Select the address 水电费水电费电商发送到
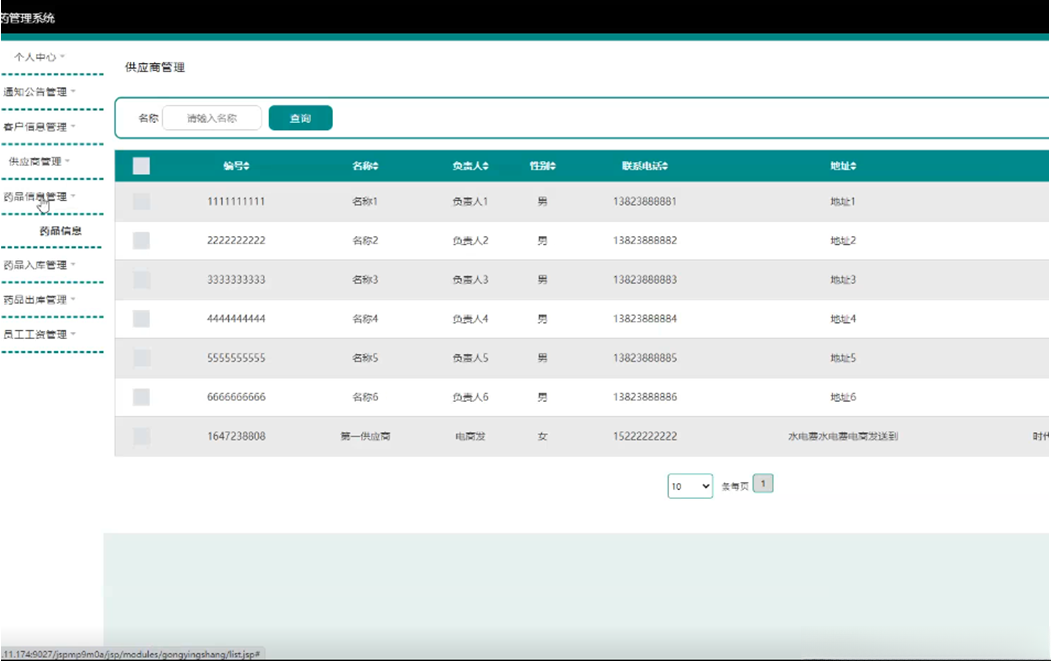Viewport: 1051px width, 661px height. [843, 436]
